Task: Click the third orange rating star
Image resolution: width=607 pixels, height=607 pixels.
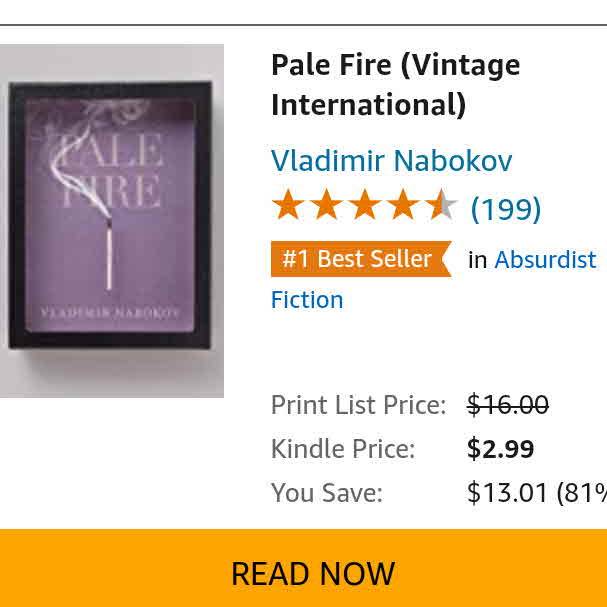Action: (x=364, y=205)
